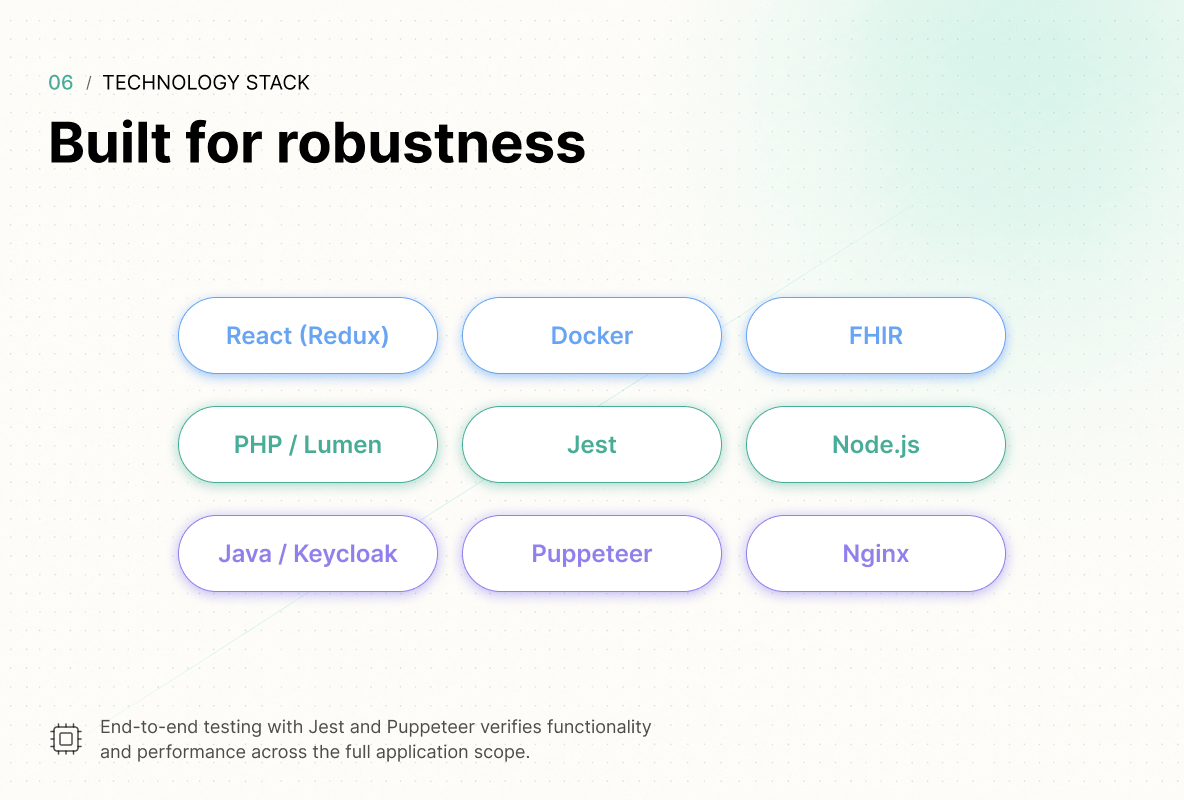Click the Puppeteer pill button

tap(592, 554)
